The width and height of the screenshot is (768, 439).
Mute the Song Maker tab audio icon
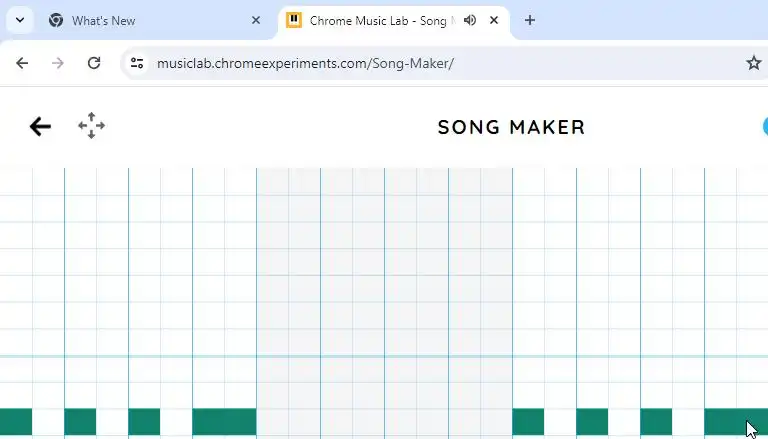pos(470,20)
